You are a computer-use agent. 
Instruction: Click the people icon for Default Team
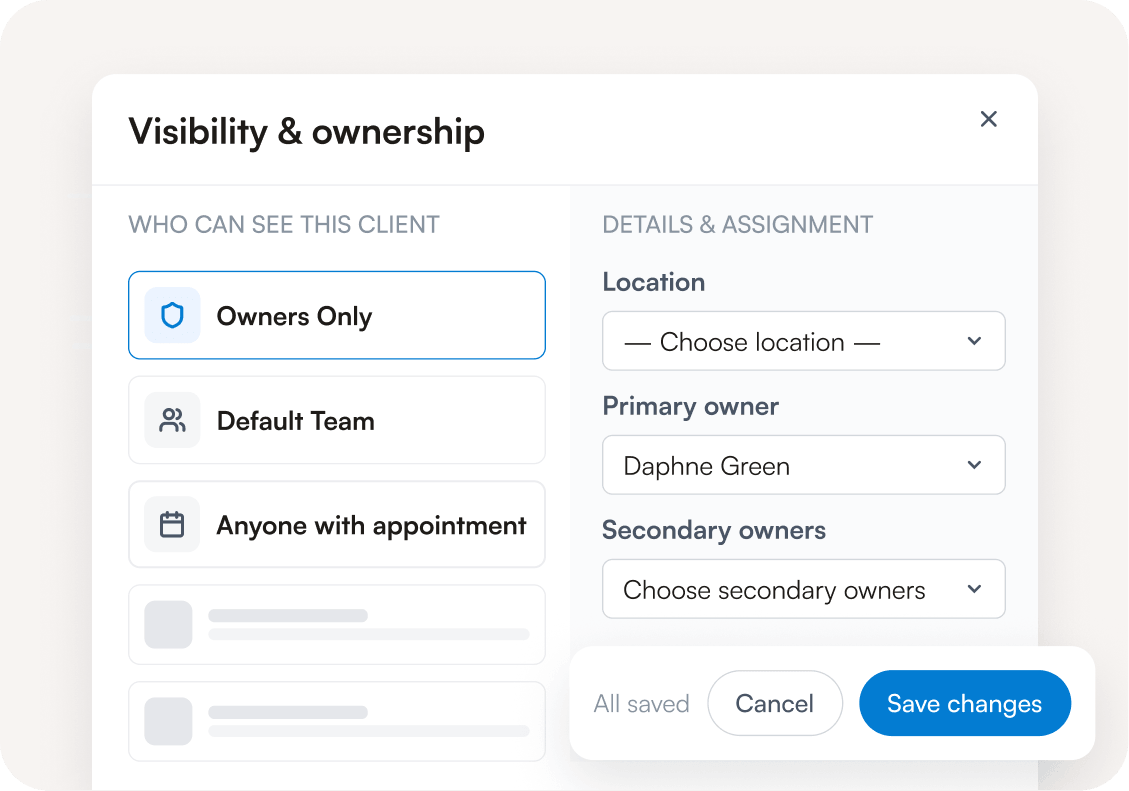(172, 420)
